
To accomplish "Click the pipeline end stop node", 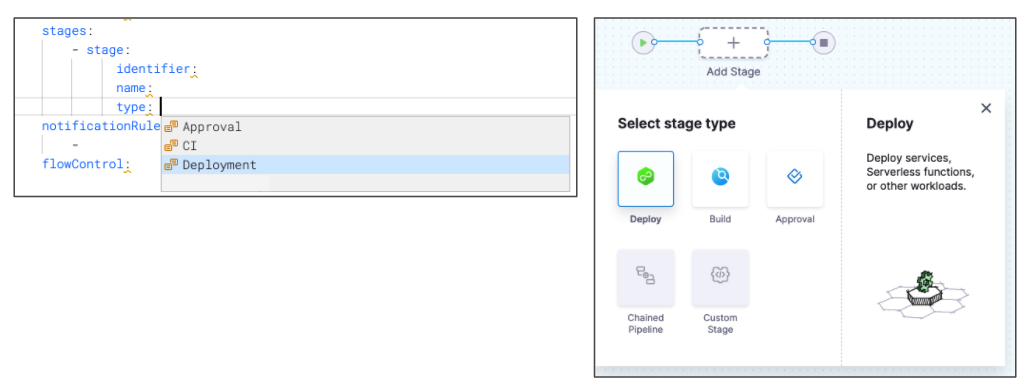I will [x=824, y=43].
